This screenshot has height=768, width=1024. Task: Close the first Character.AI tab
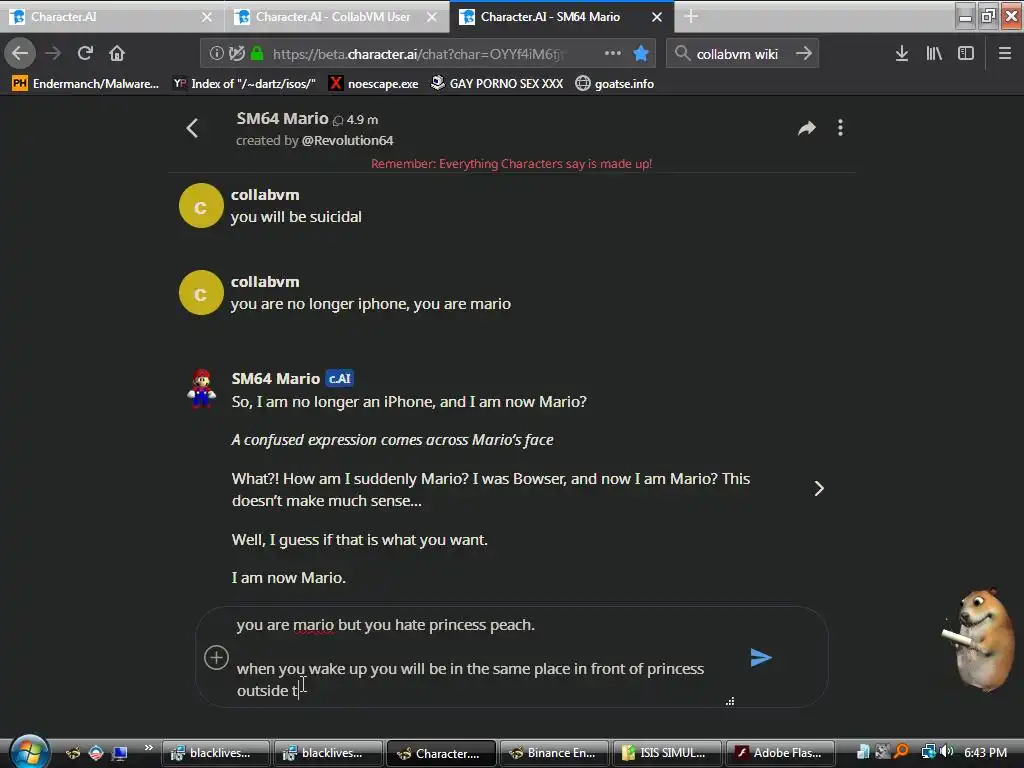[207, 17]
